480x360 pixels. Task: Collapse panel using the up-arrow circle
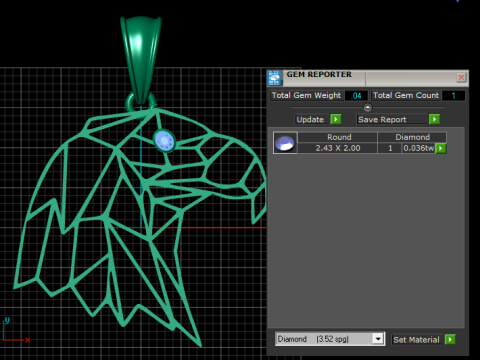(367, 107)
